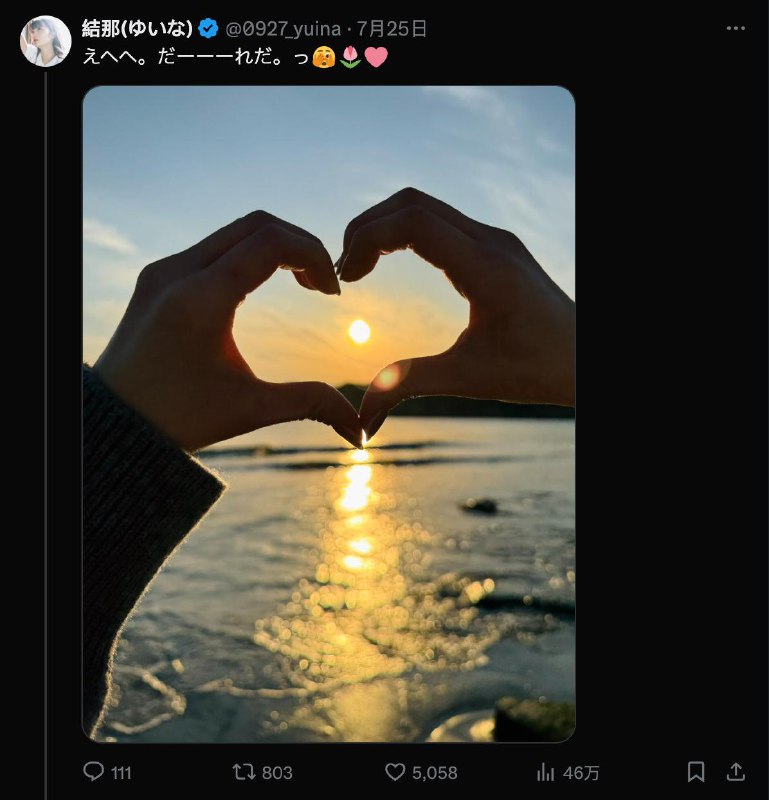Click the 5,058 likes count

pos(434,772)
